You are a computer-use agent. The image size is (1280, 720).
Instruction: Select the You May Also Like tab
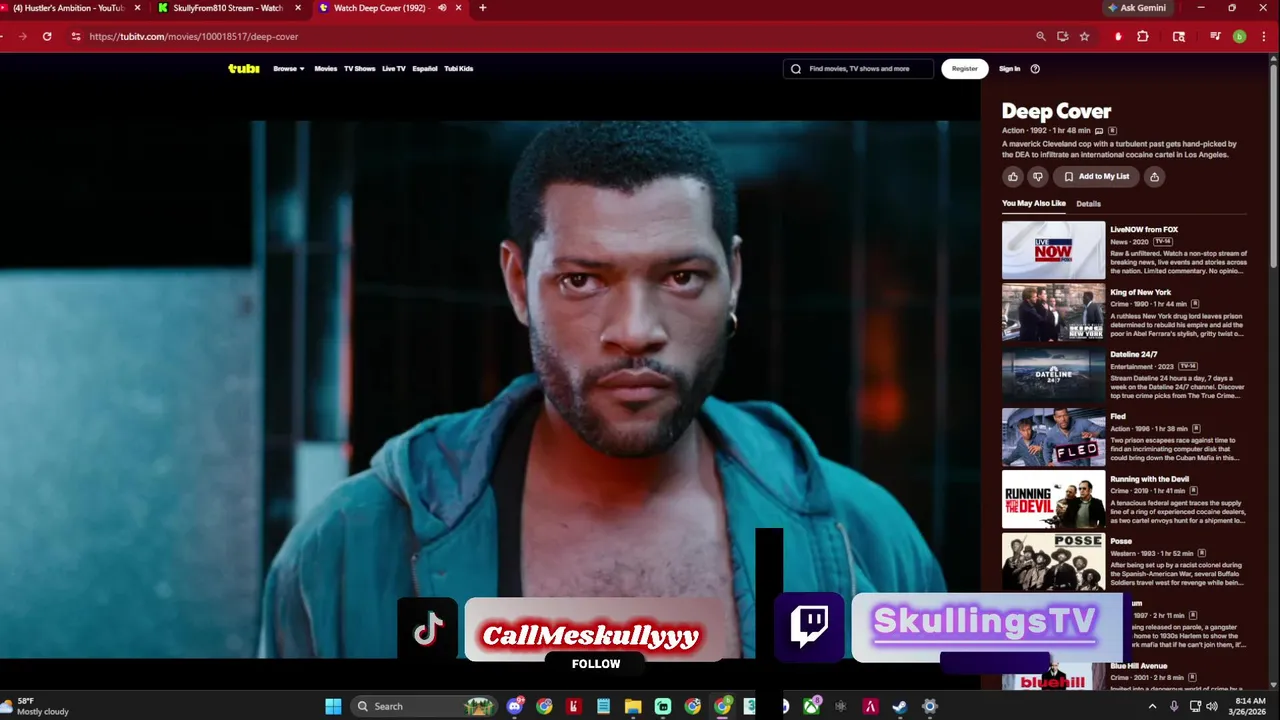point(1034,204)
